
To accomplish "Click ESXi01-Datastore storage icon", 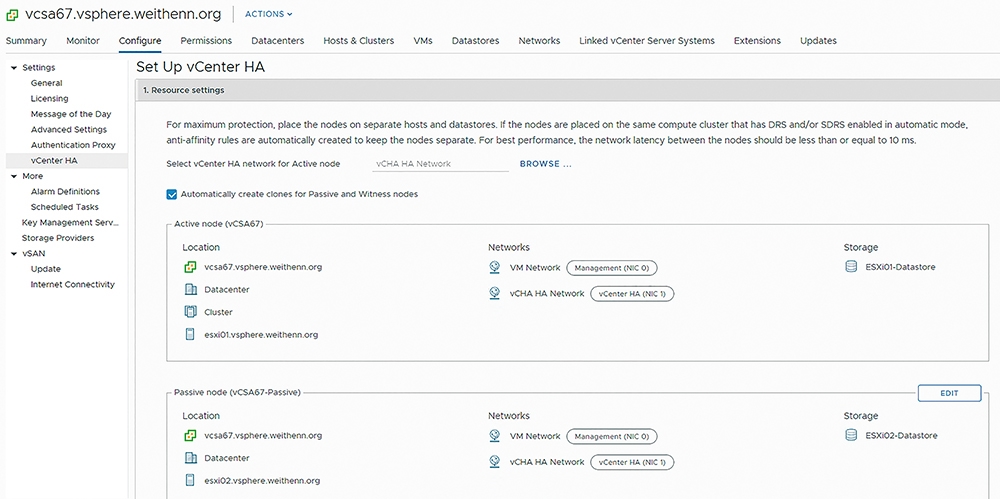I will pos(851,267).
